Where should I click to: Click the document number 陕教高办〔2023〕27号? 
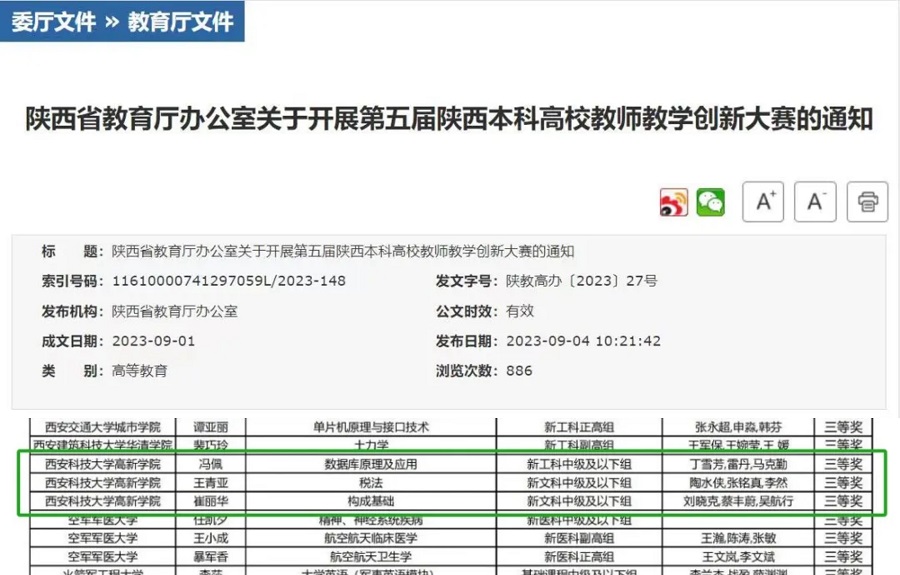coord(581,281)
